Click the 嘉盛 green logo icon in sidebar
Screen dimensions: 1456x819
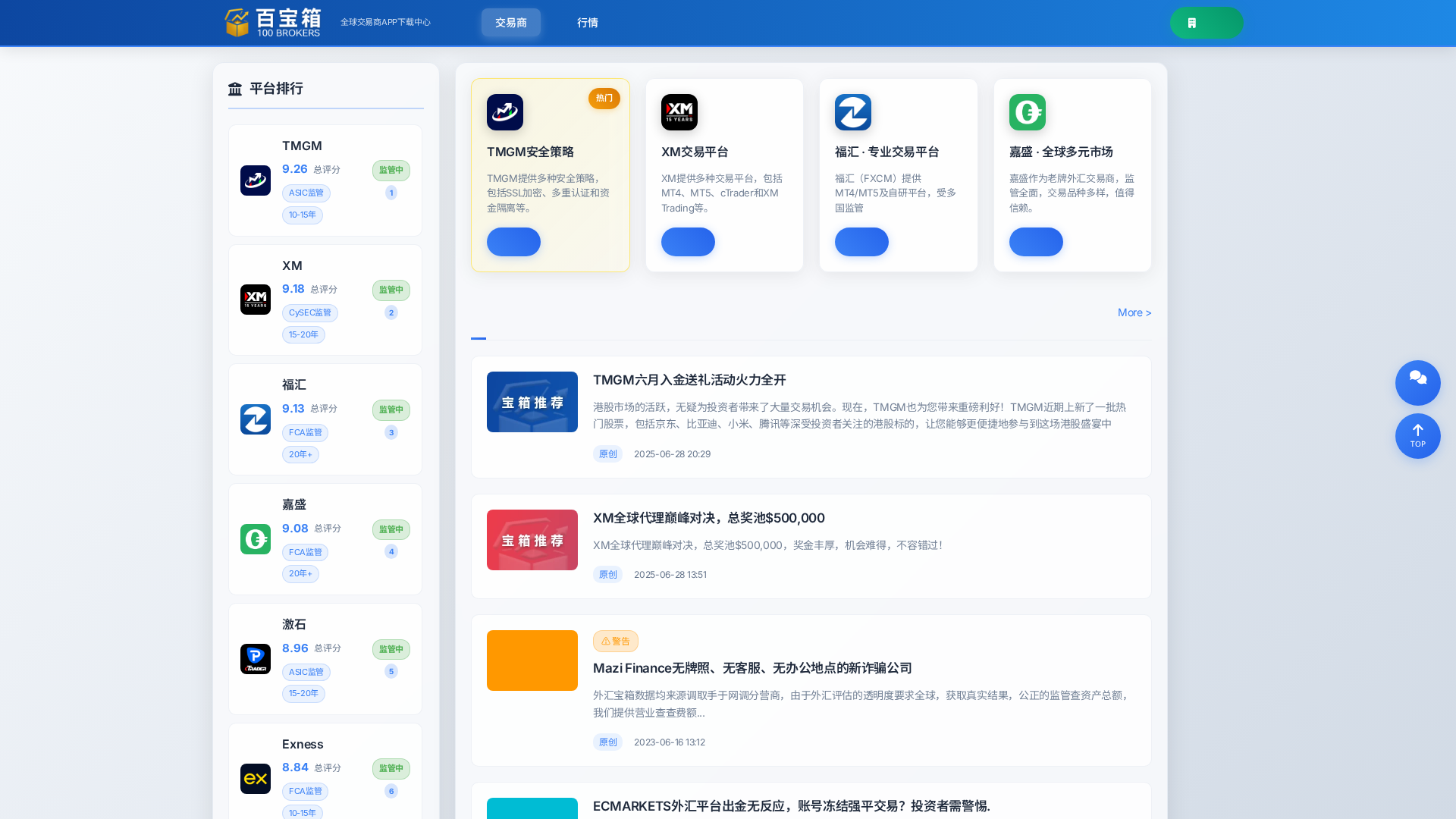coord(256,538)
